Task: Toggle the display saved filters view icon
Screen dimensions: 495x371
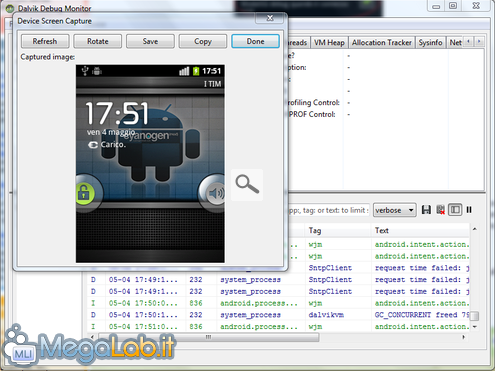Action: [455, 210]
